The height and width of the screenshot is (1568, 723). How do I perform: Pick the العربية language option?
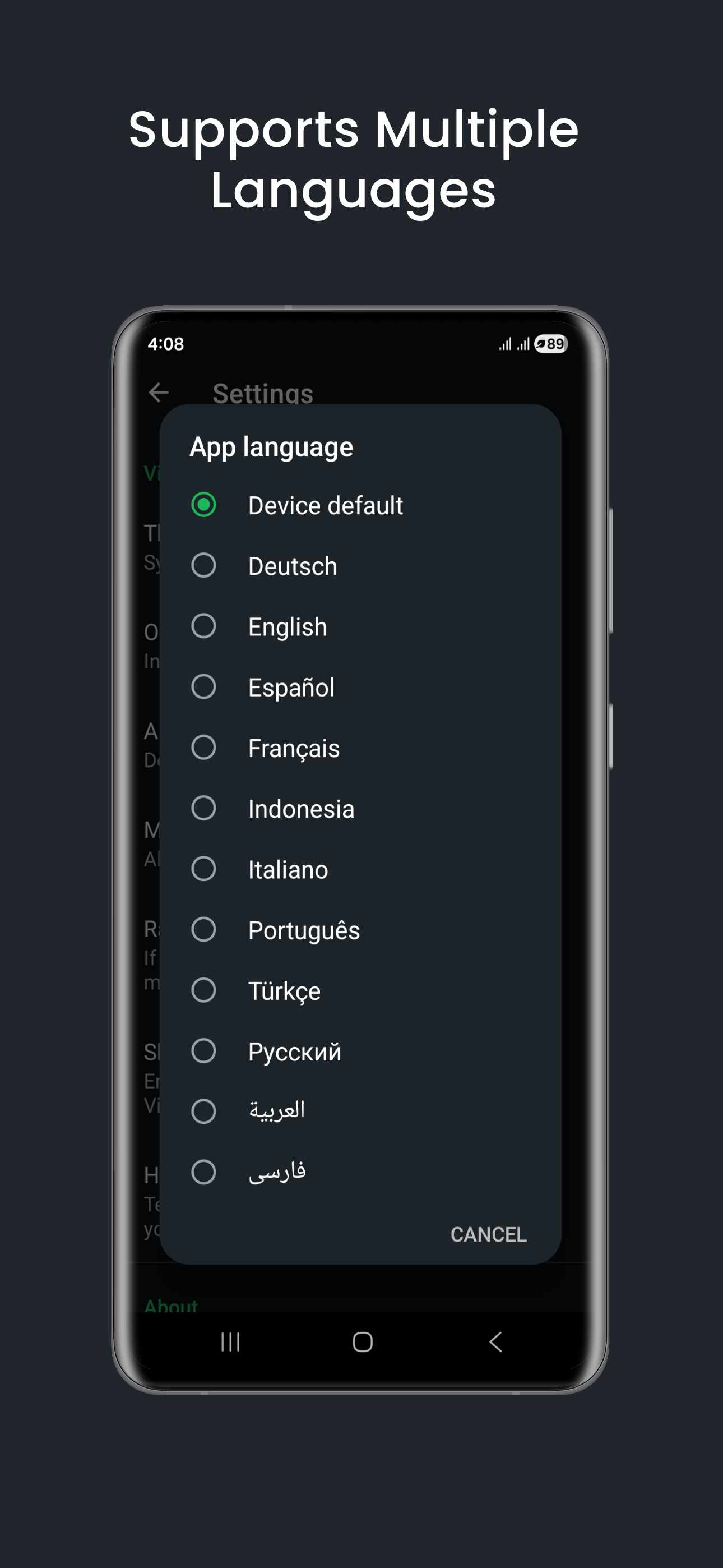pyautogui.click(x=204, y=1112)
